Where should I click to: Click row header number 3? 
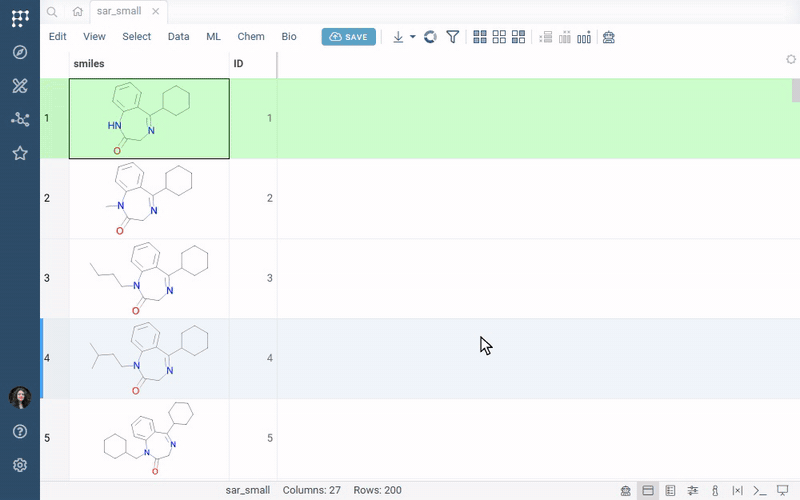coord(55,279)
